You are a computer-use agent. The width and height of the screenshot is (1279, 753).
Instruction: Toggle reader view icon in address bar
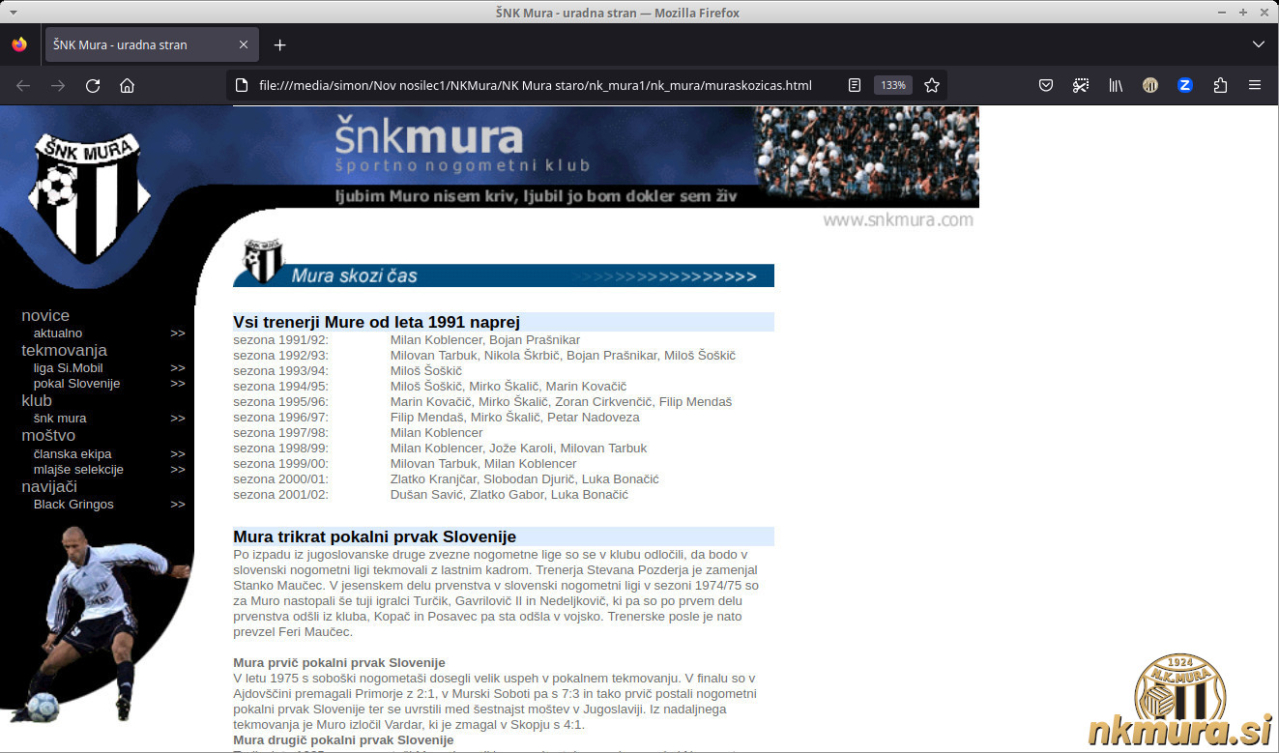[854, 86]
